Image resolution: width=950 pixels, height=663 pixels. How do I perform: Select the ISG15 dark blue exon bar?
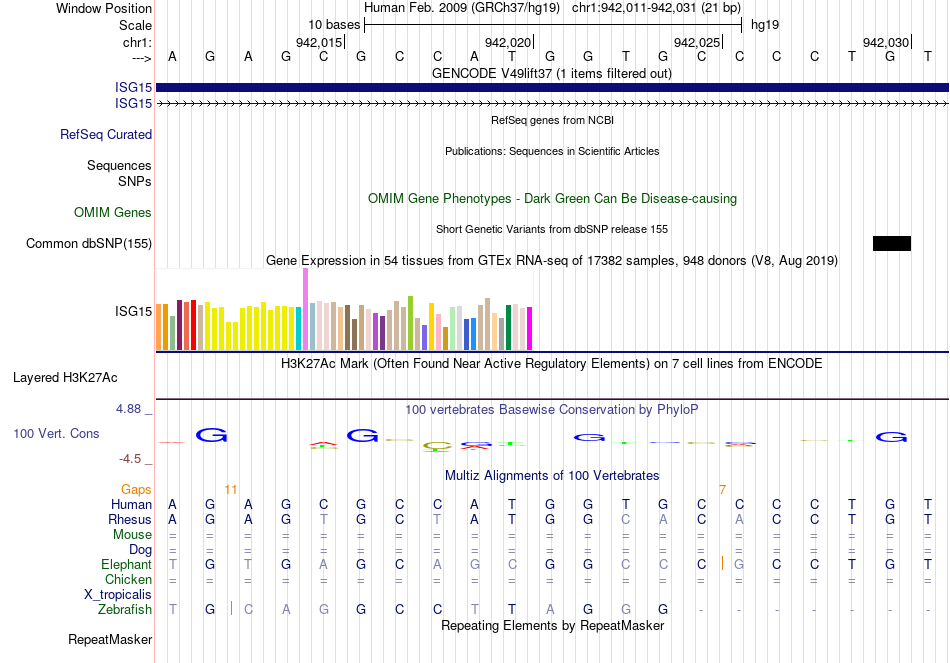(552, 88)
